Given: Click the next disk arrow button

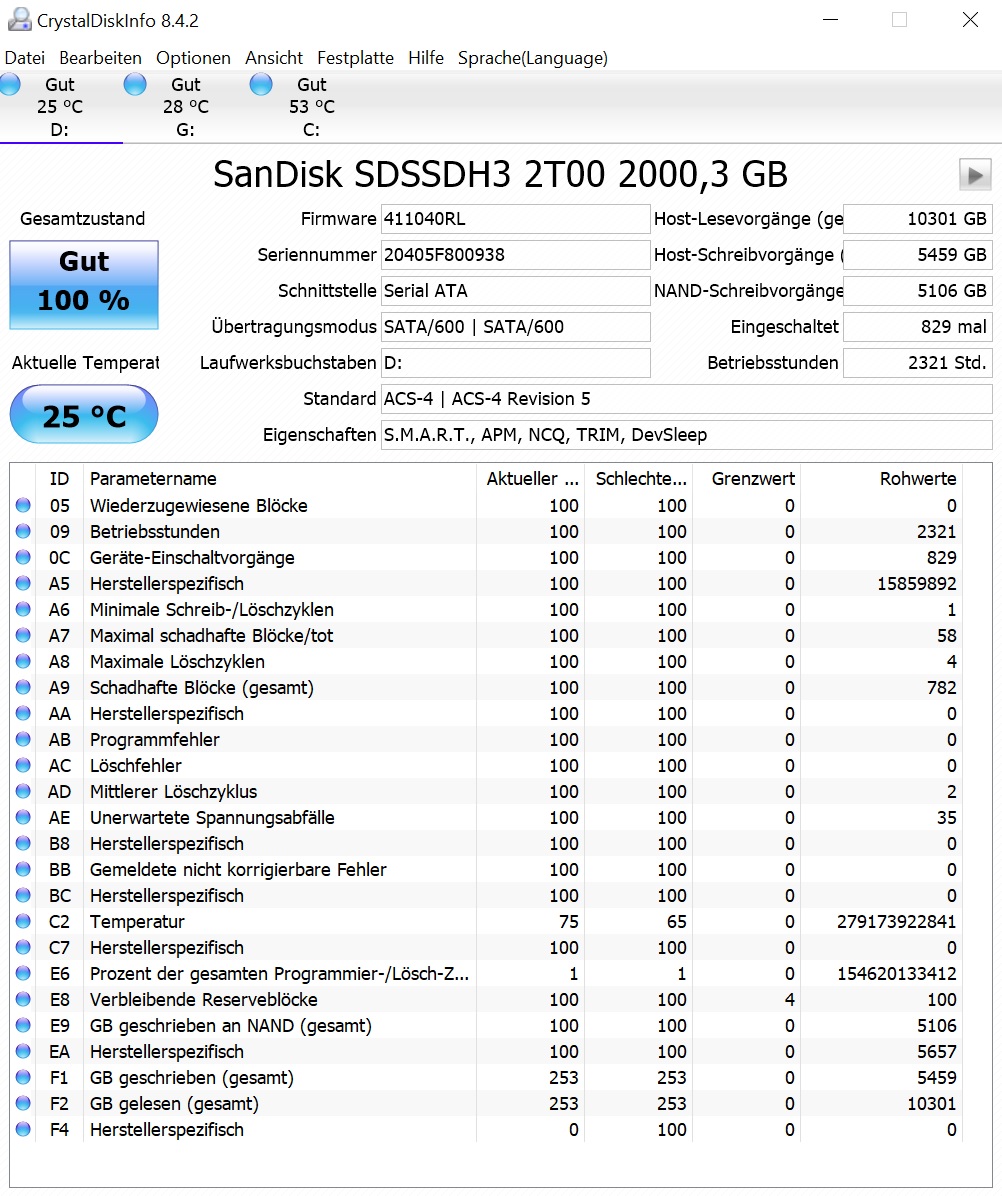Looking at the screenshot, I should click(x=975, y=175).
